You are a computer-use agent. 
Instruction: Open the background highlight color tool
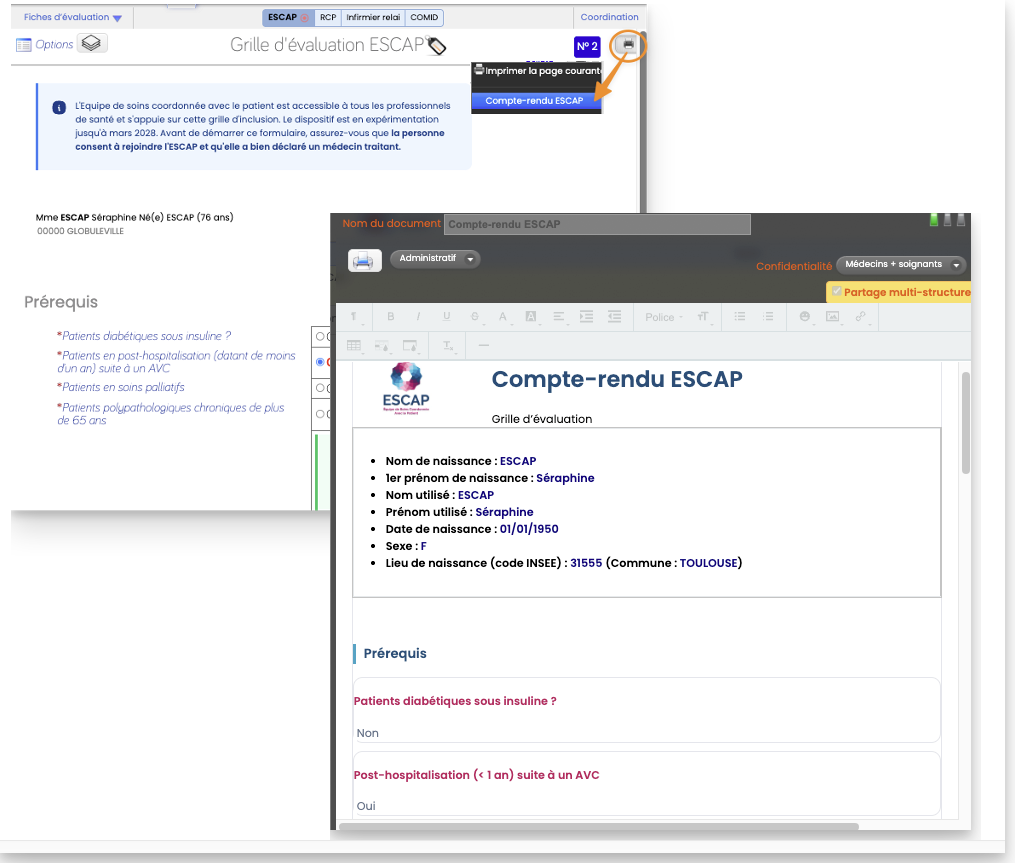531,317
